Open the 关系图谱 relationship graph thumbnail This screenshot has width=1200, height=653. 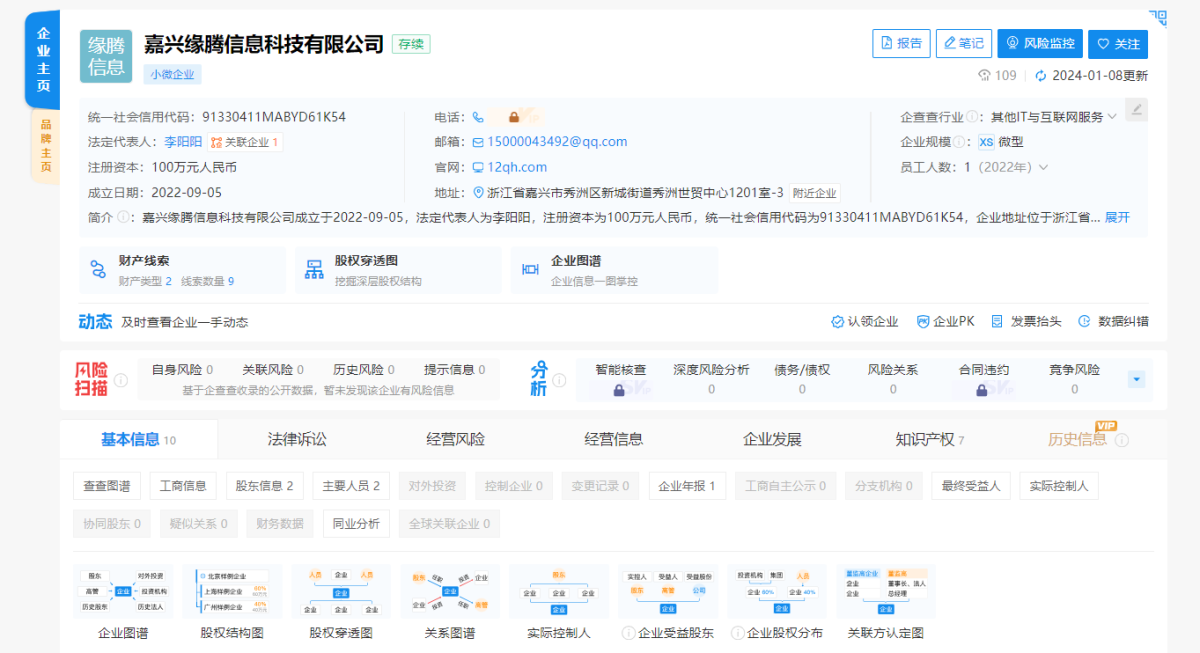coord(448,591)
